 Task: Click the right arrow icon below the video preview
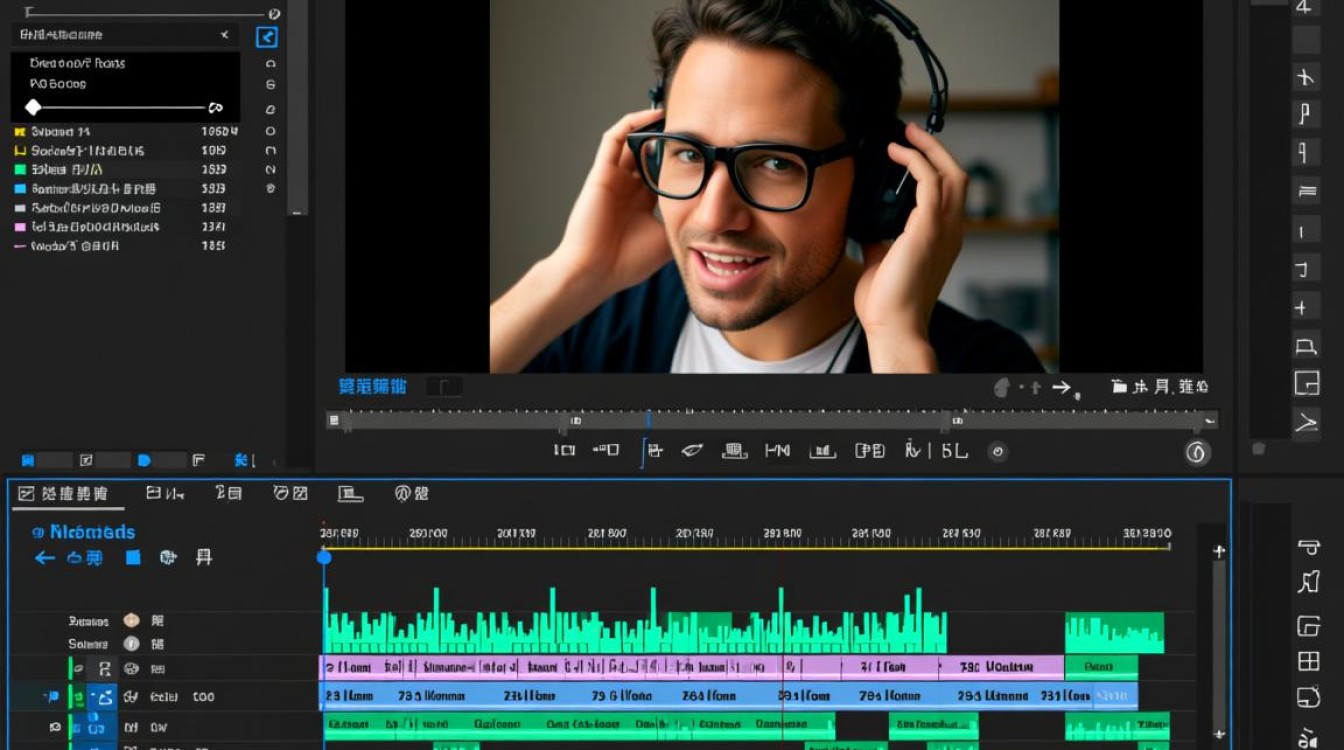(1061, 387)
